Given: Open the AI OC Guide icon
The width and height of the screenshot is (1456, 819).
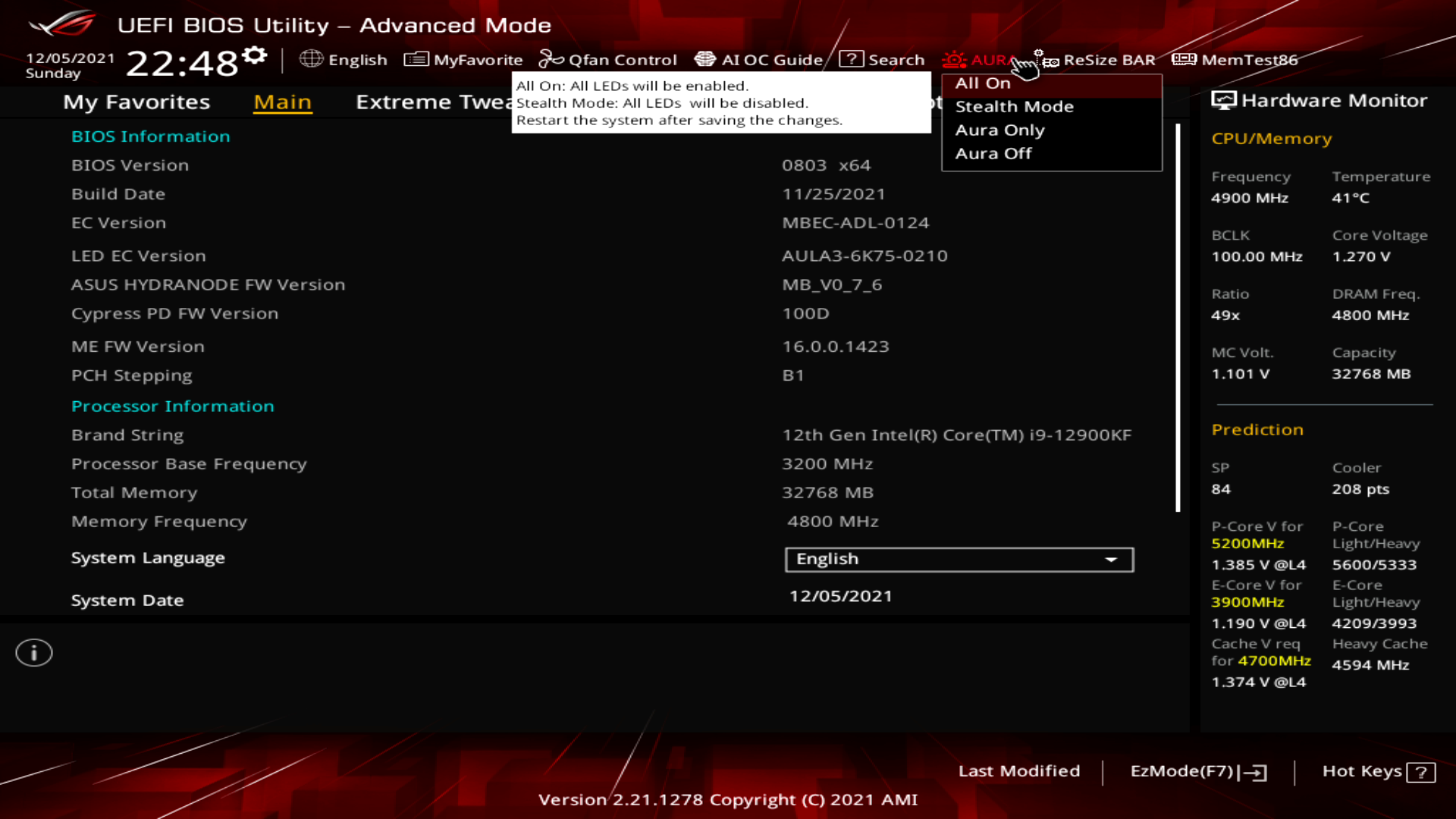Looking at the screenshot, I should pyautogui.click(x=705, y=59).
